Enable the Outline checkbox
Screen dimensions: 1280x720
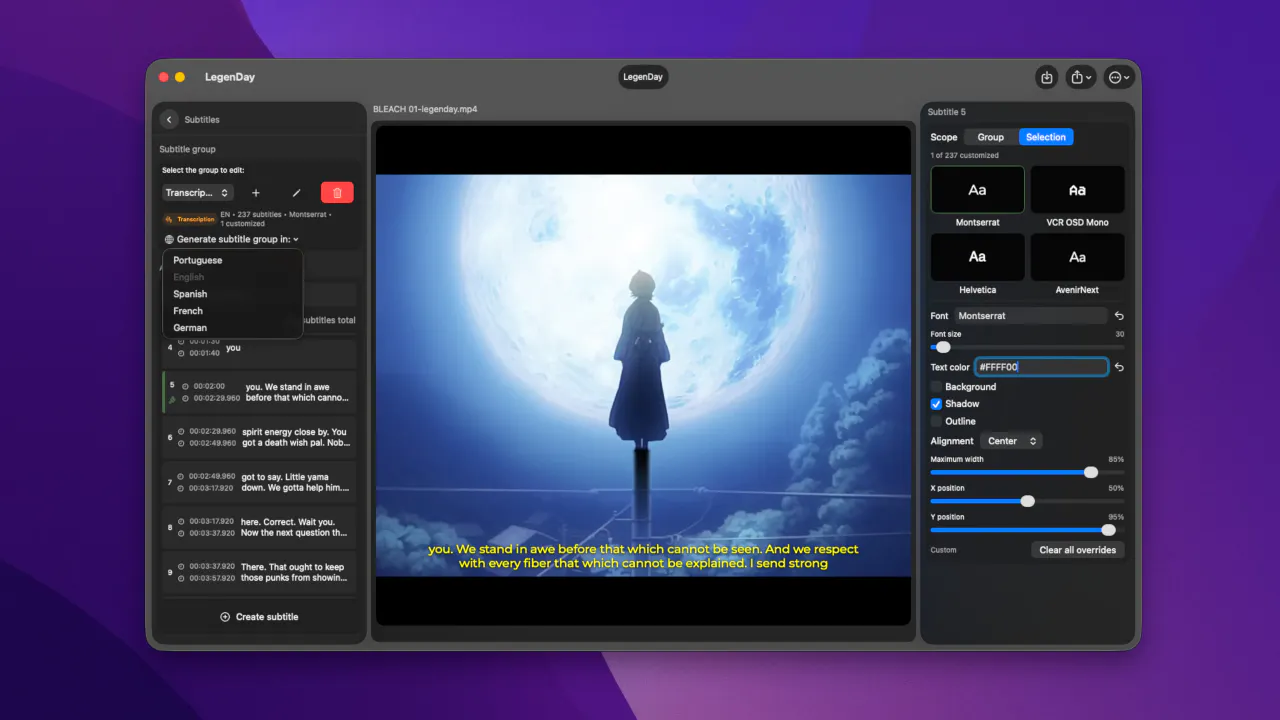[x=936, y=421]
